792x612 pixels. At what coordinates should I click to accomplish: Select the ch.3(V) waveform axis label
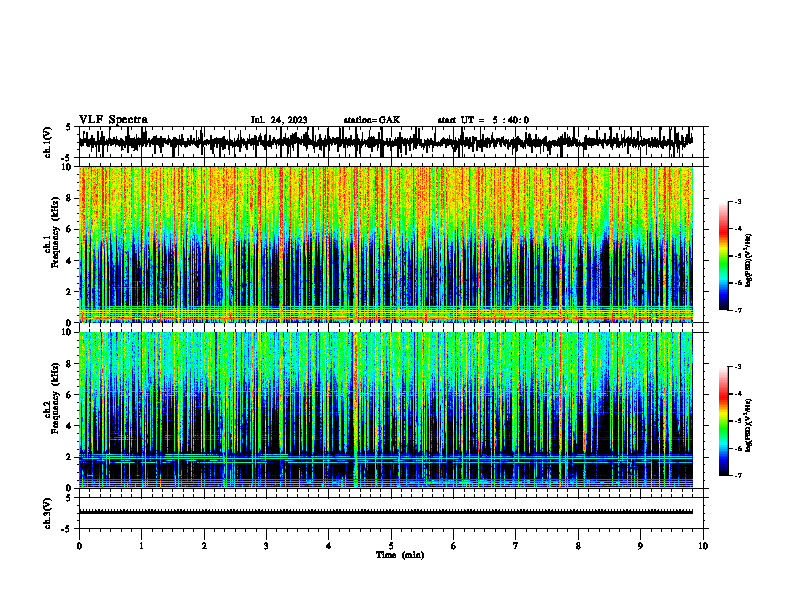tap(48, 513)
